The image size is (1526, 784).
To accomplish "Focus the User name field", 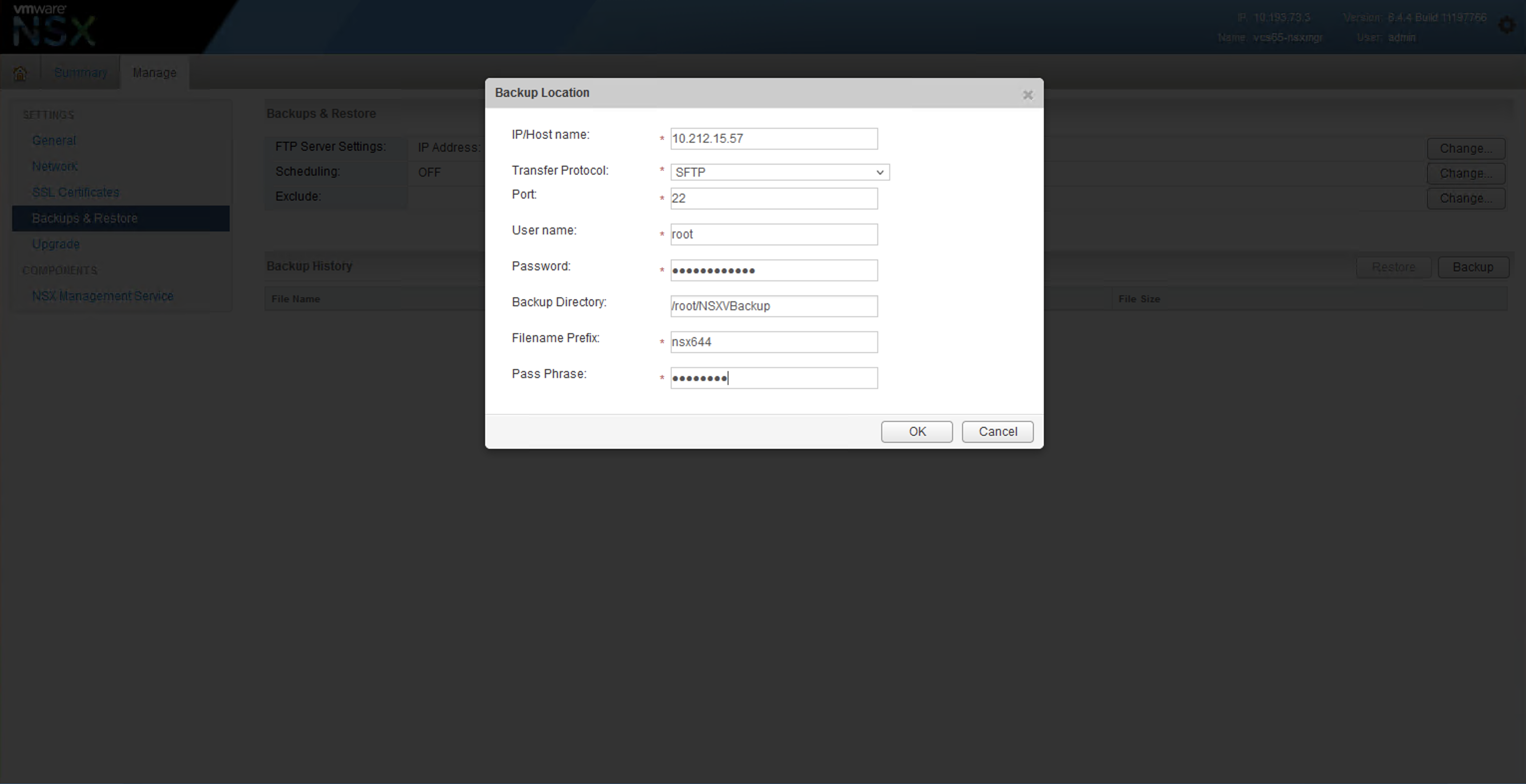I will click(x=773, y=234).
